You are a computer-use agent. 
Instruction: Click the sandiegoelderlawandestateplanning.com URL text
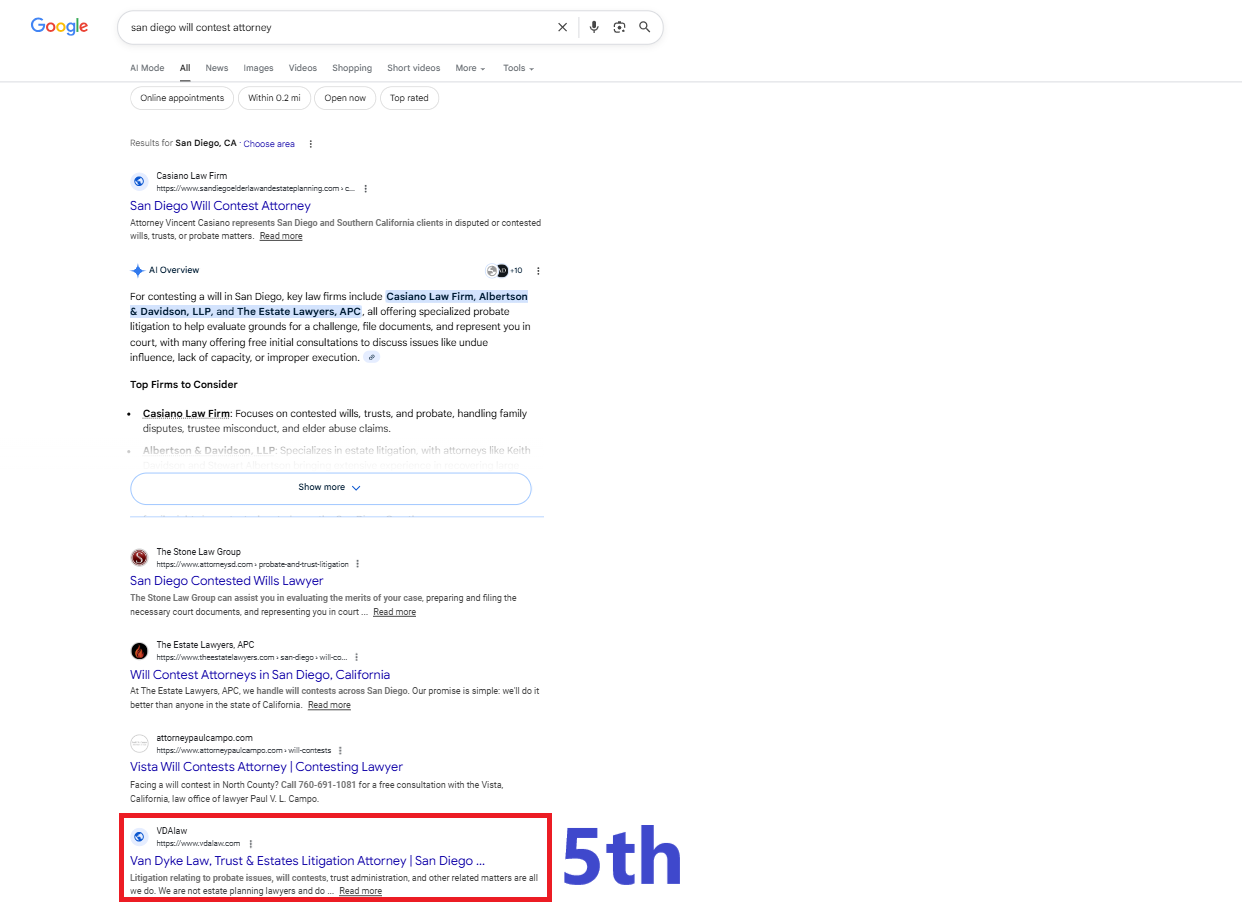pyautogui.click(x=255, y=188)
